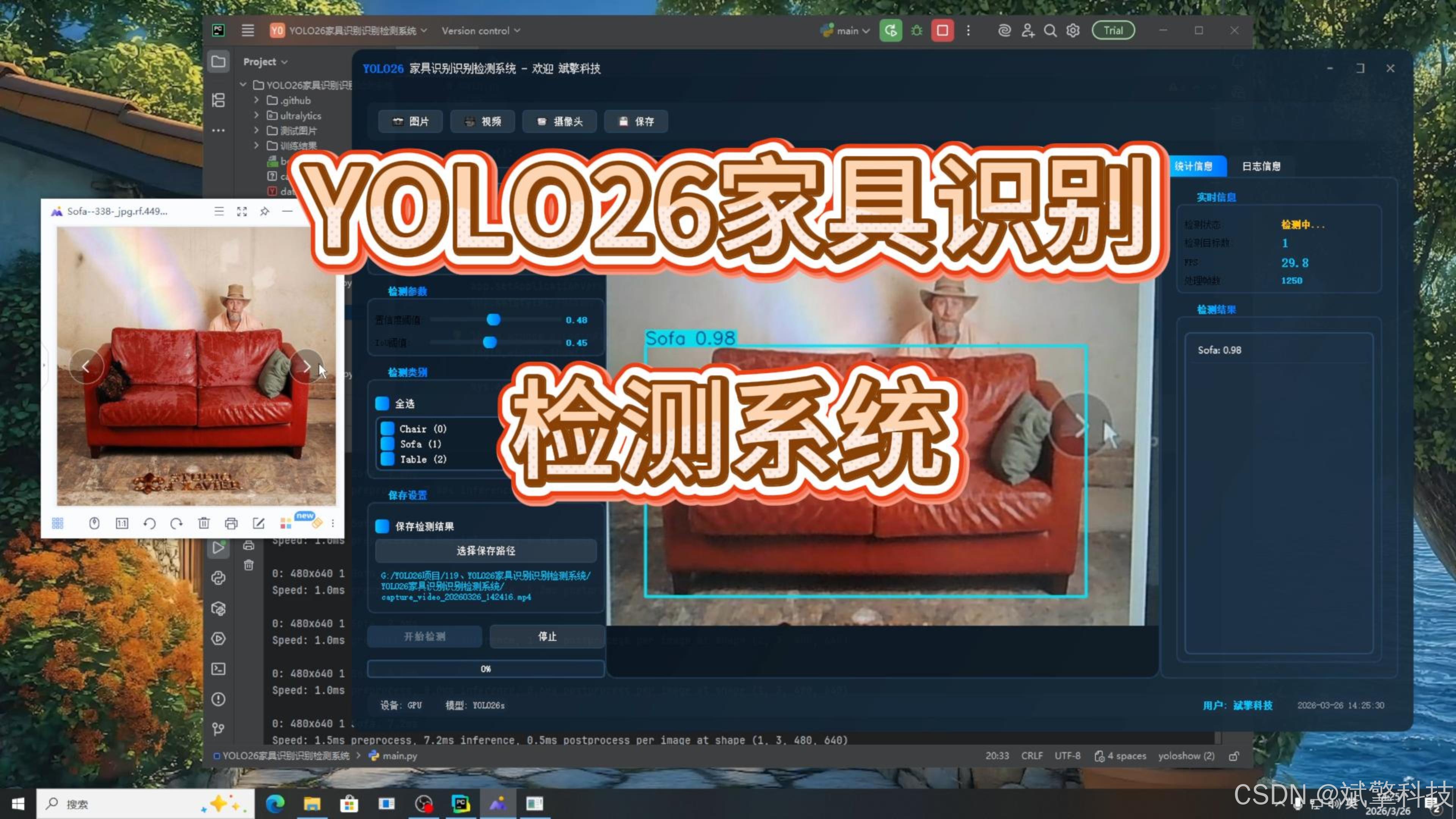Open File Explorer from the taskbar
Image resolution: width=1456 pixels, height=819 pixels.
point(312,804)
